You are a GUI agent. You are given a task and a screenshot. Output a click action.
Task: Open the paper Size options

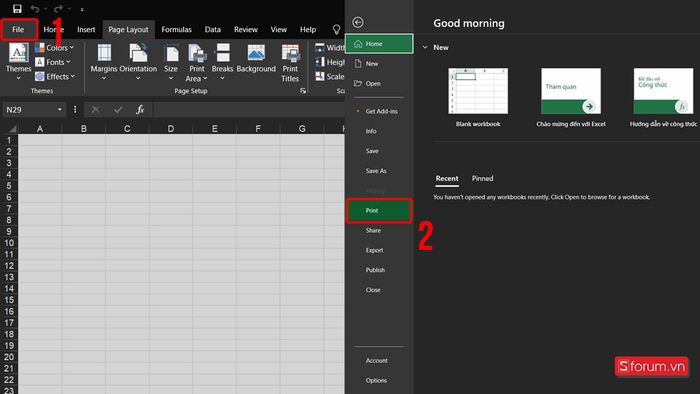tap(171, 62)
